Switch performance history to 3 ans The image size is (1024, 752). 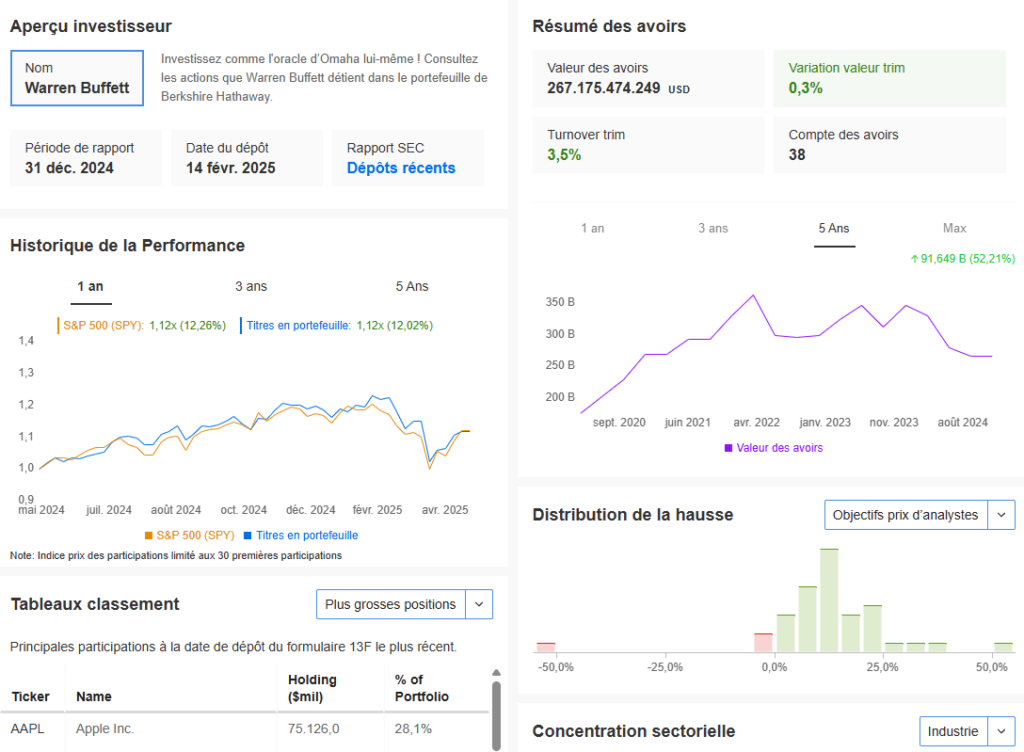(251, 287)
